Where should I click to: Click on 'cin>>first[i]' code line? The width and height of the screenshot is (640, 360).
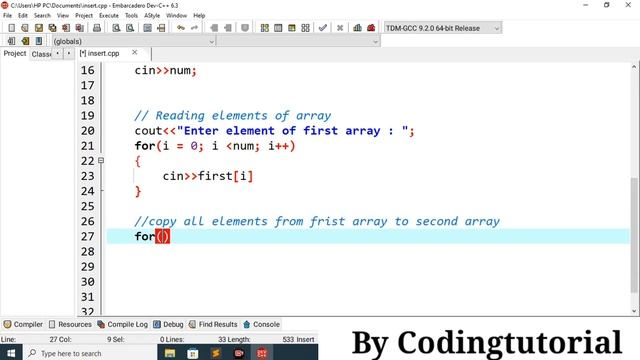click(x=208, y=176)
